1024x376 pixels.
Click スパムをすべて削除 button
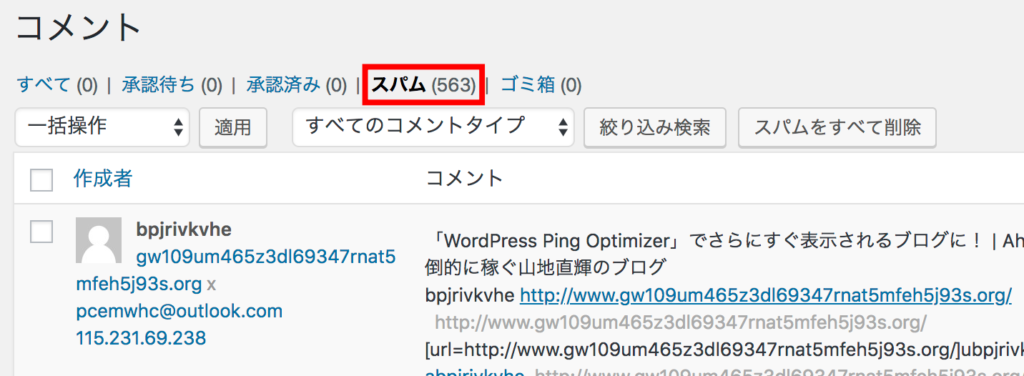click(837, 127)
